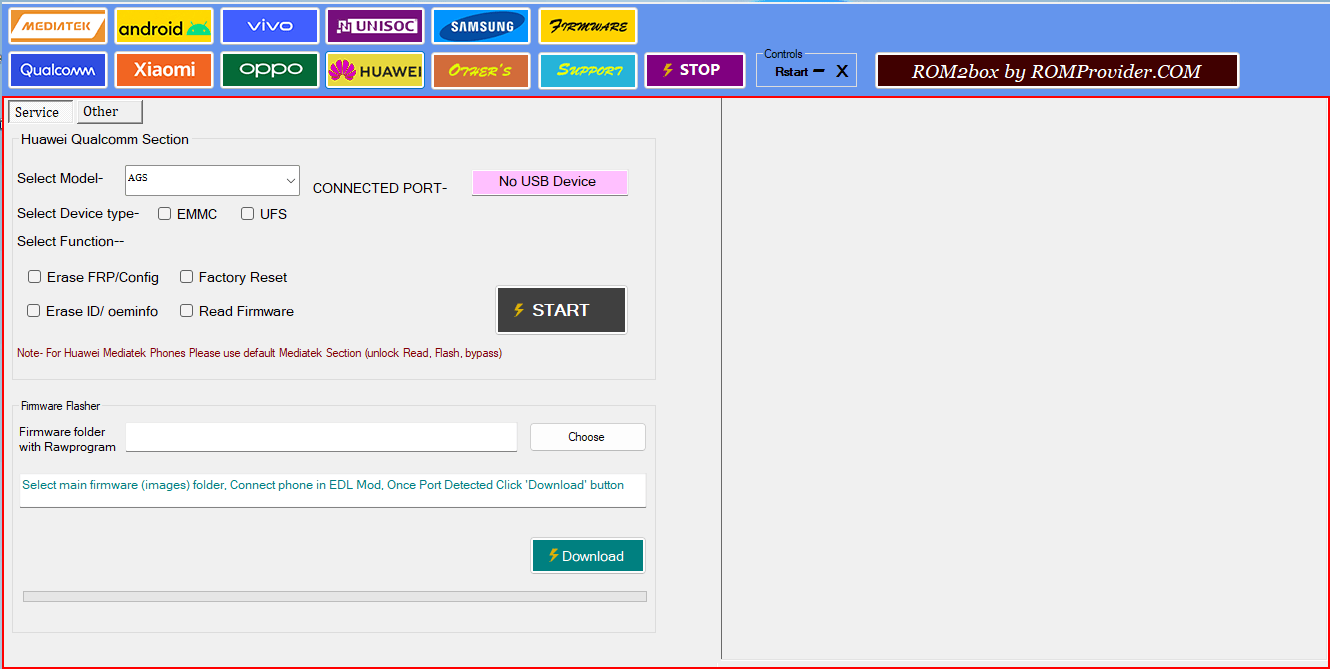The image size is (1330, 669).
Task: Select the Android tool section
Action: pos(163,25)
